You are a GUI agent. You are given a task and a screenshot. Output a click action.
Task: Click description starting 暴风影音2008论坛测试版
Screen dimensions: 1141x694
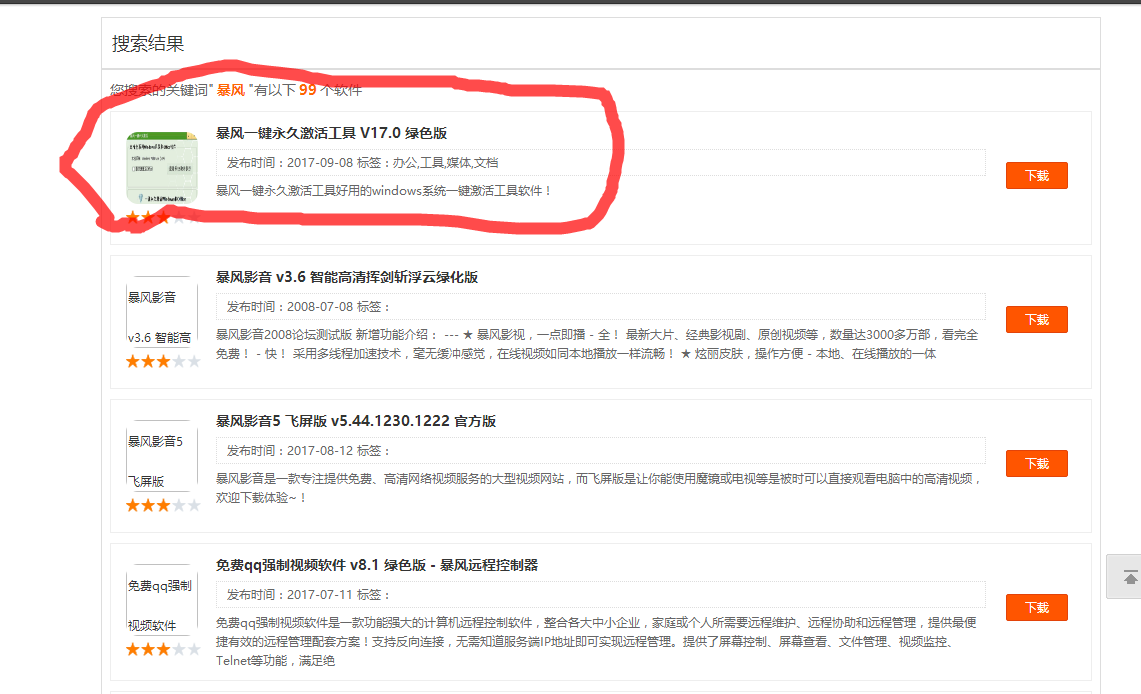(x=597, y=344)
